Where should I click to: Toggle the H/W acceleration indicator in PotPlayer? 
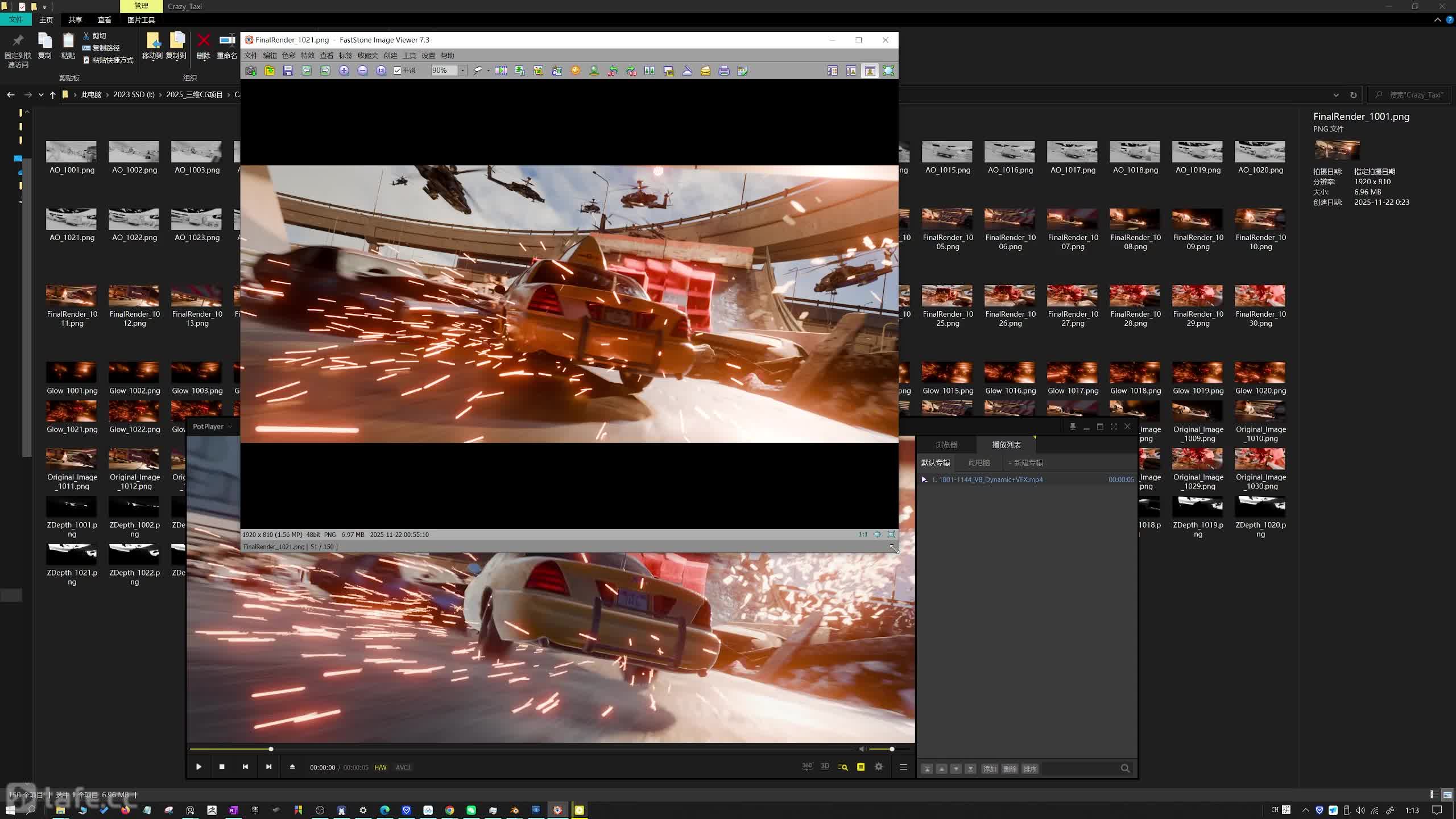coord(380,767)
